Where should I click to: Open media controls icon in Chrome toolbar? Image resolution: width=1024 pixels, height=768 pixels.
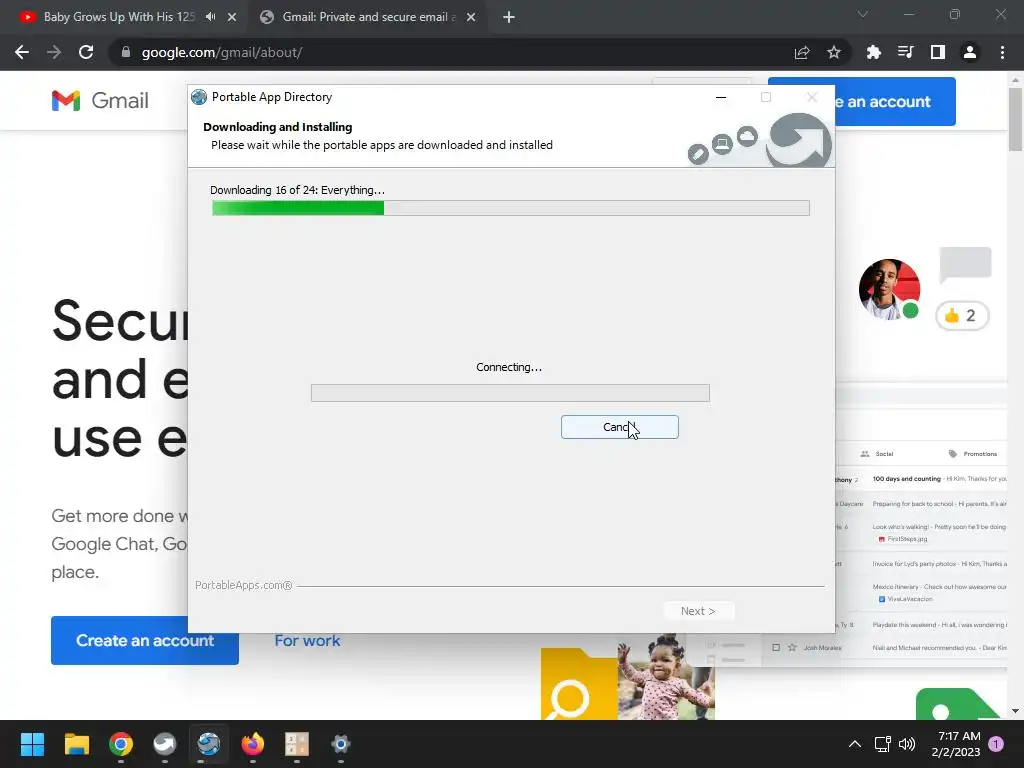coord(905,52)
